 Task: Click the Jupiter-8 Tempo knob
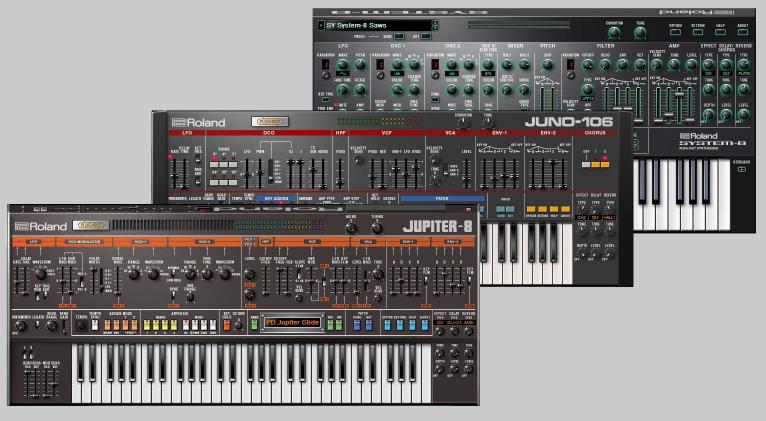82,325
